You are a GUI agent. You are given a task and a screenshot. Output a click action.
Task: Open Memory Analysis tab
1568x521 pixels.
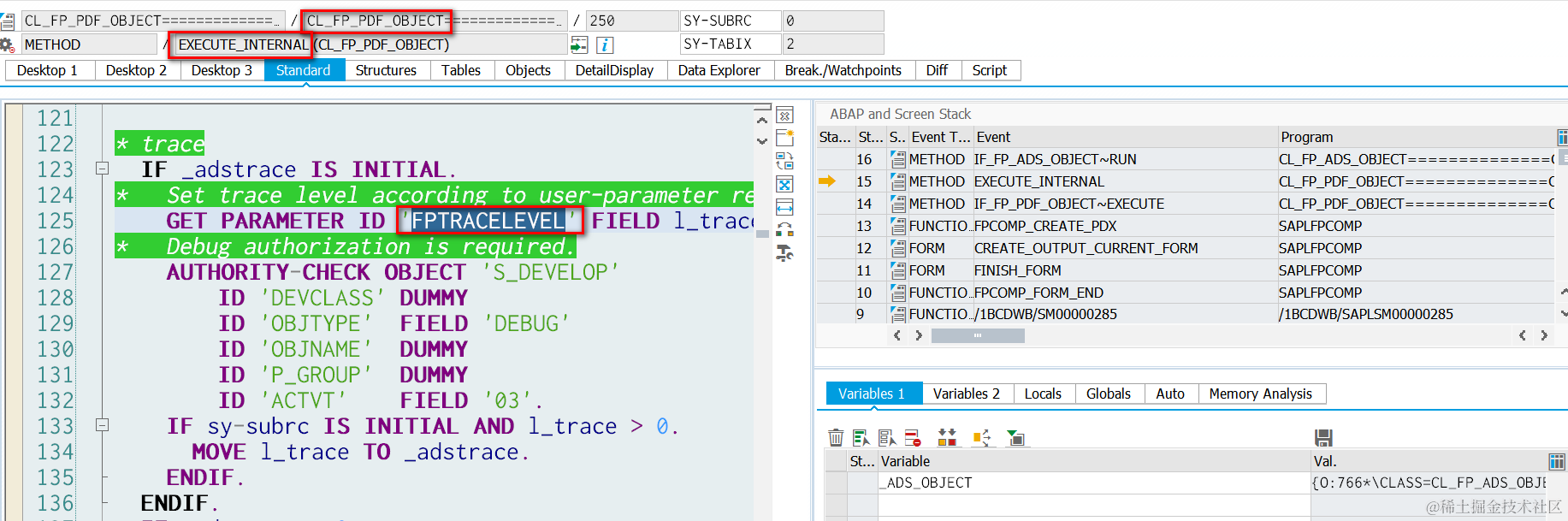(1262, 394)
